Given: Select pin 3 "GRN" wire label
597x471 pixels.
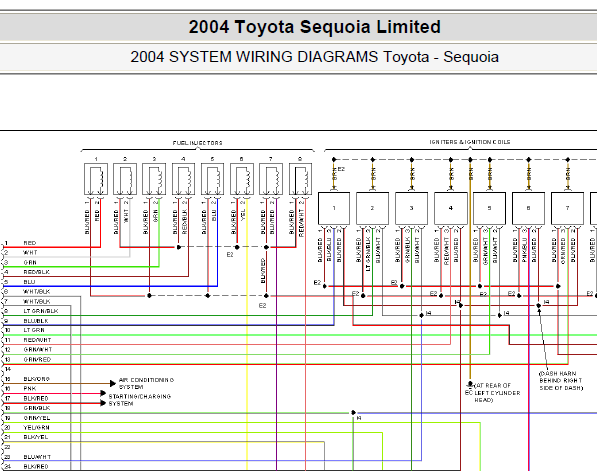Looking at the screenshot, I should [30, 262].
